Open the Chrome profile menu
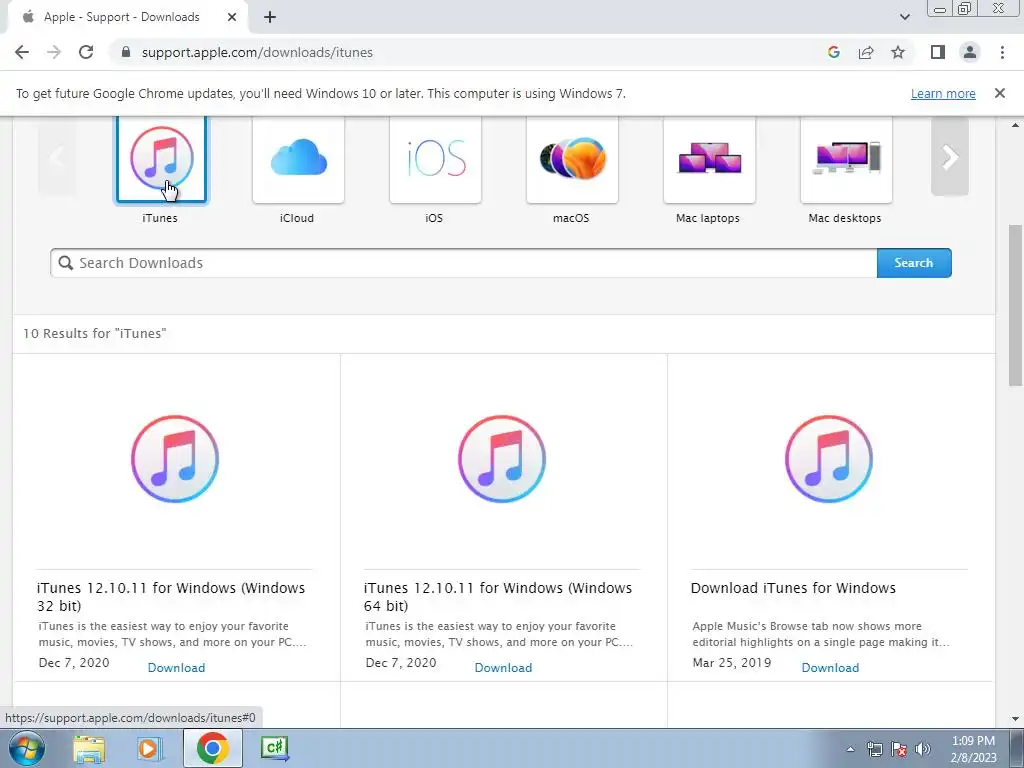Image resolution: width=1024 pixels, height=768 pixels. coord(970,52)
